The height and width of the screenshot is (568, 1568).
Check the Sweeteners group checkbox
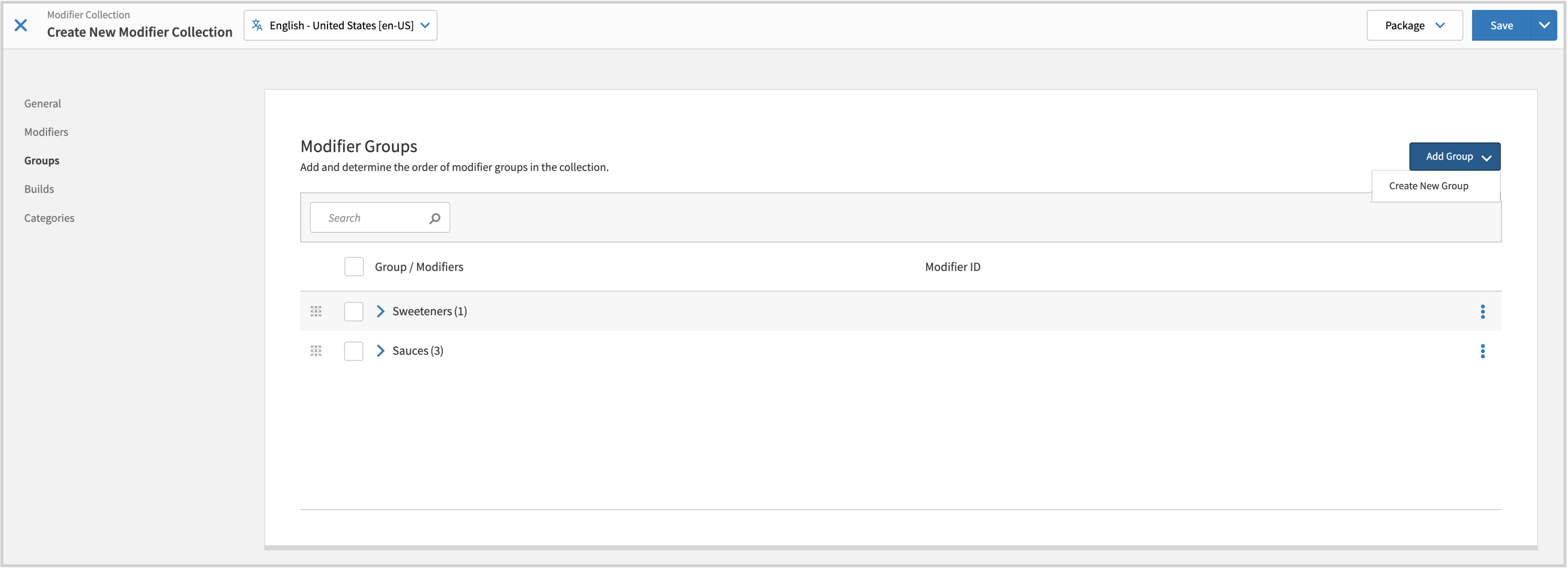(x=353, y=311)
